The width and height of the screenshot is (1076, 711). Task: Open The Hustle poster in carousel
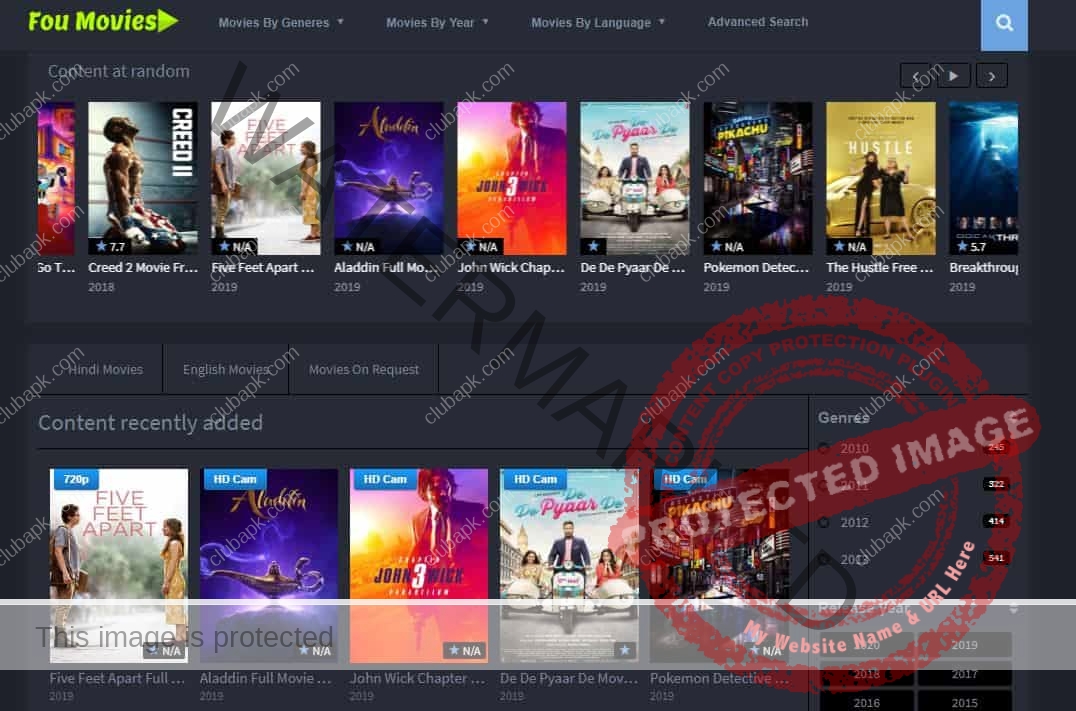[x=880, y=178]
